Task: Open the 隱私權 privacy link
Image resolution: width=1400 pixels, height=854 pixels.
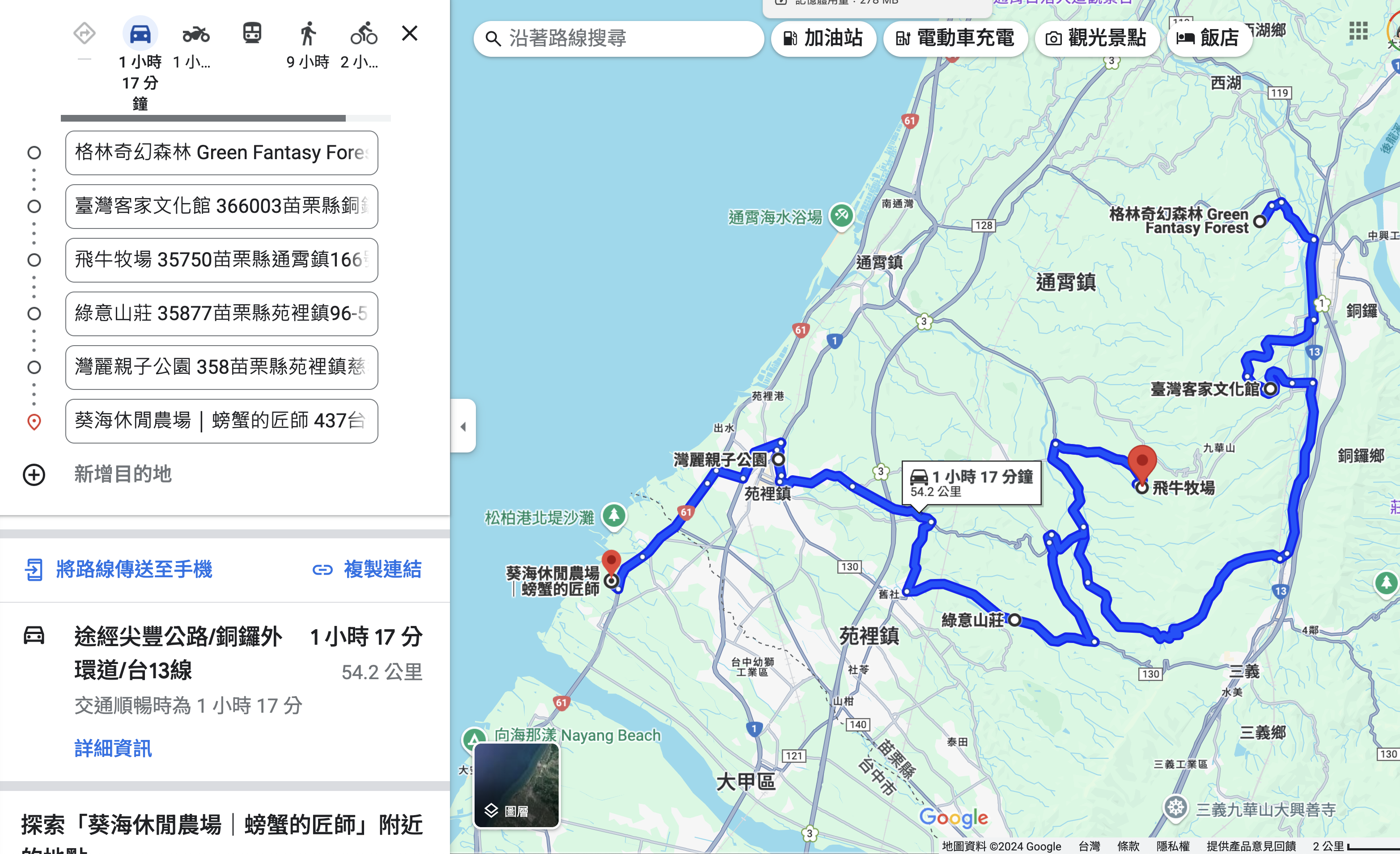Action: pyautogui.click(x=1173, y=846)
